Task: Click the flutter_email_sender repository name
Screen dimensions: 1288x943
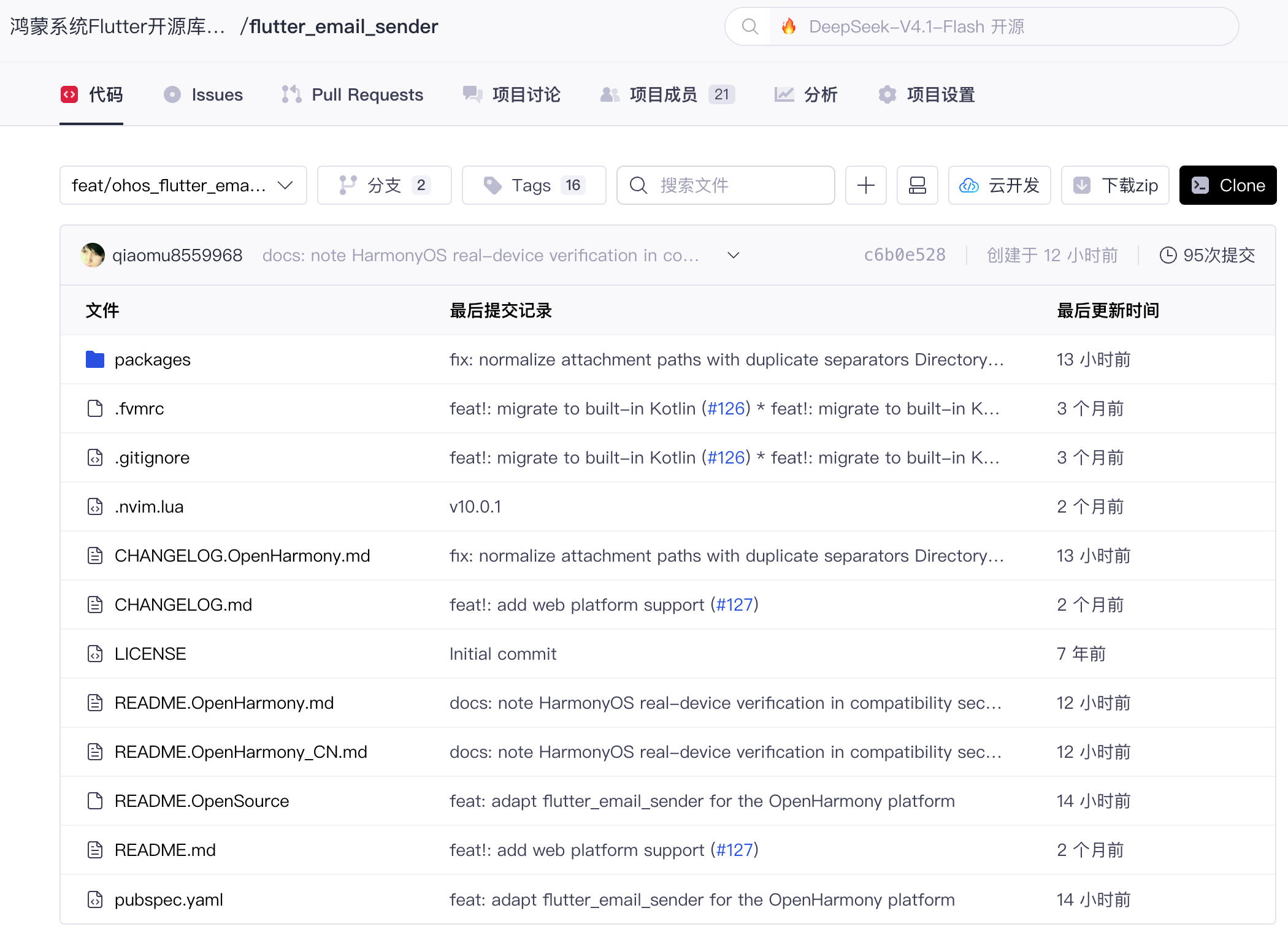Action: 343,26
